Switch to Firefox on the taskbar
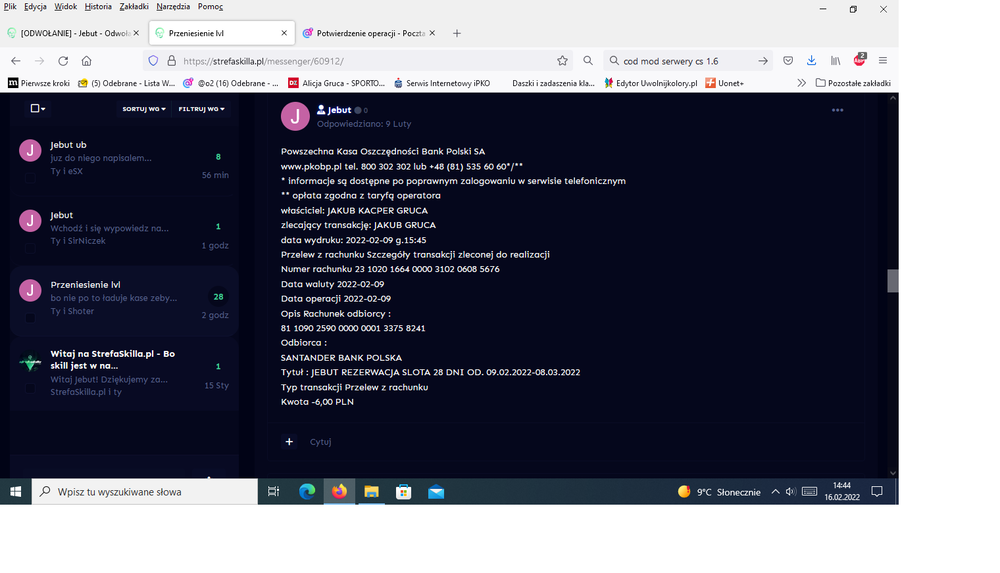Image resolution: width=1000 pixels, height=573 pixels. [339, 491]
